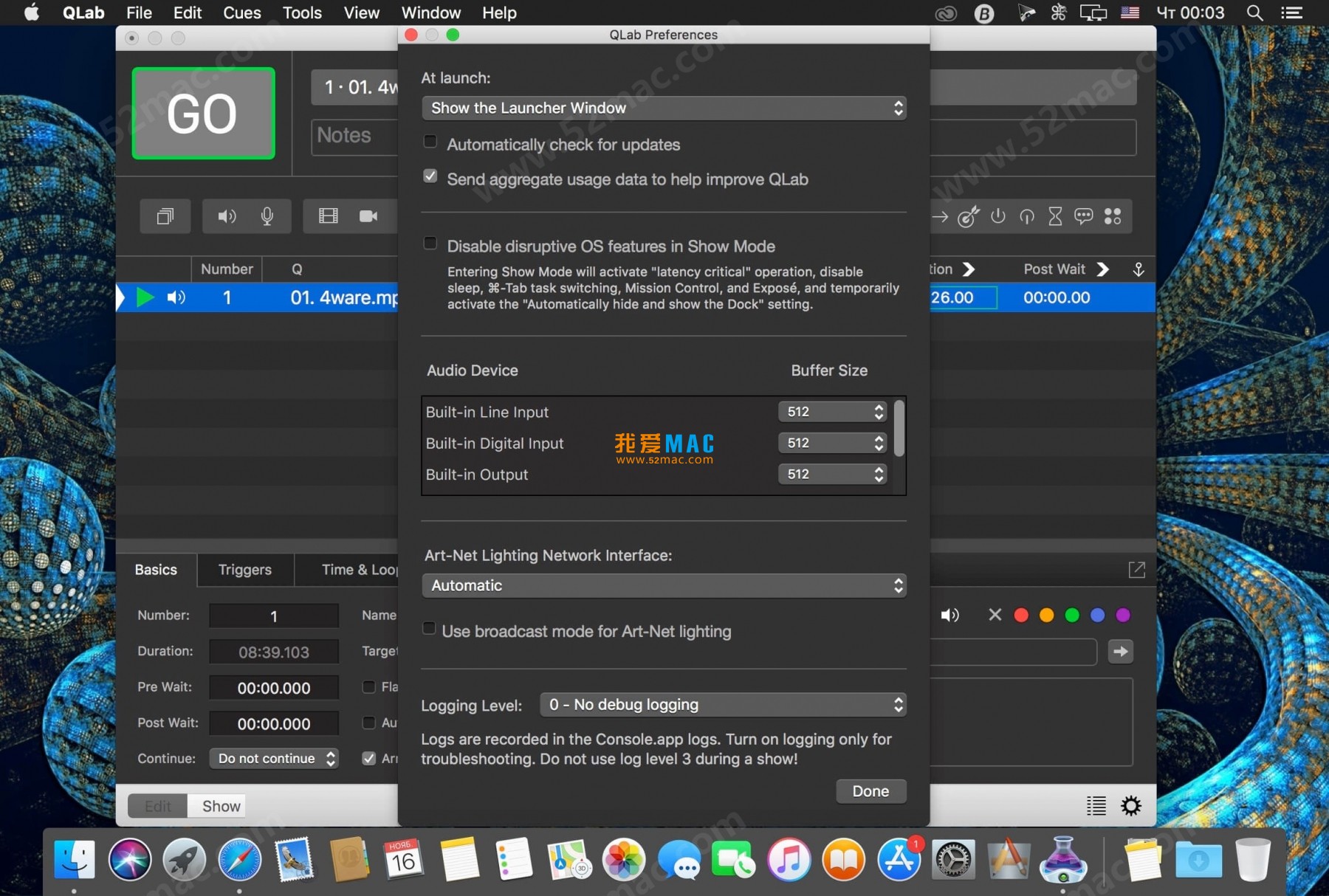Add a Group cue from toolbar

pyautogui.click(x=165, y=216)
